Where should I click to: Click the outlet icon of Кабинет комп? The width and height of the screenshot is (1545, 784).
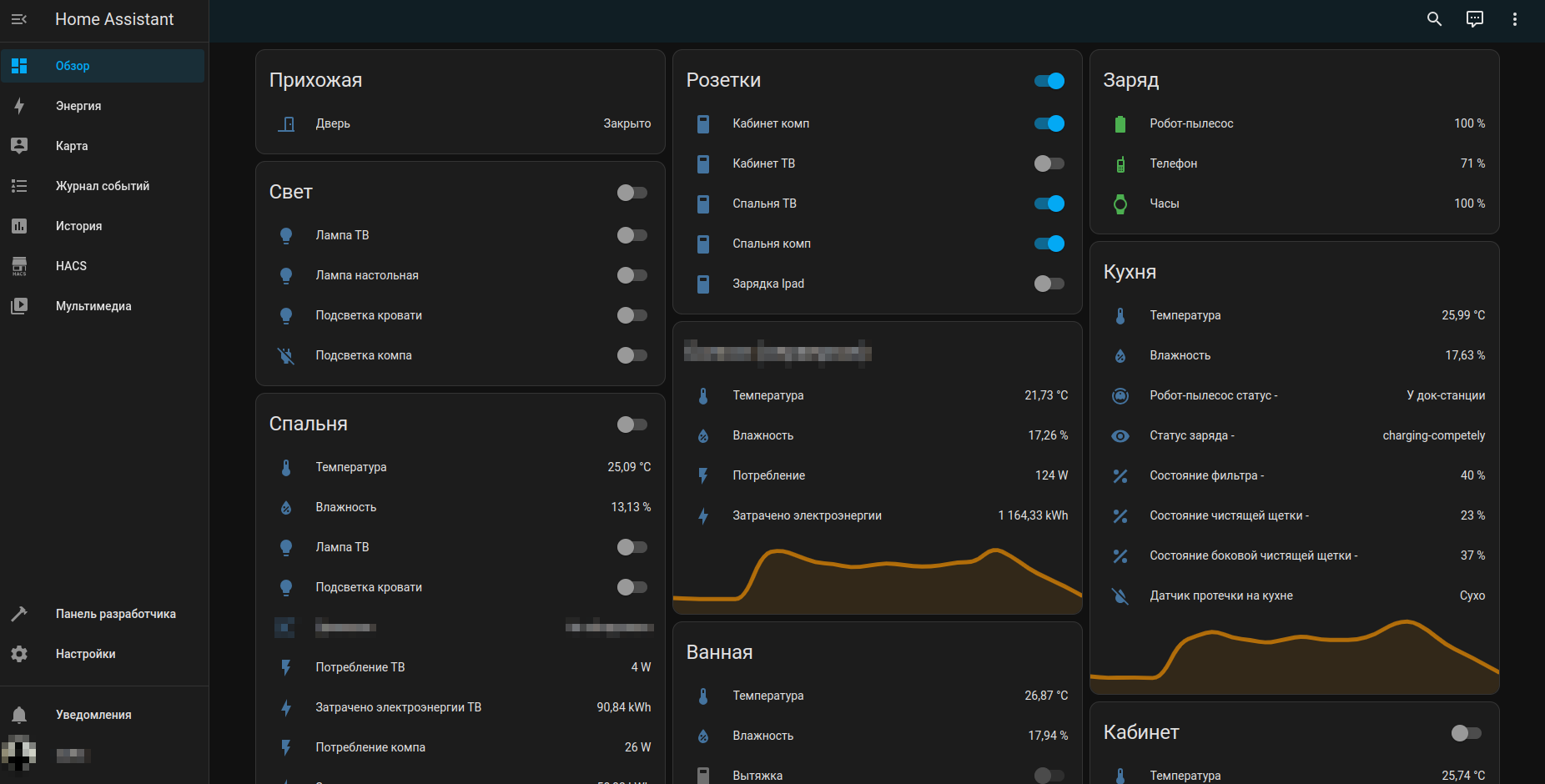pyautogui.click(x=703, y=123)
